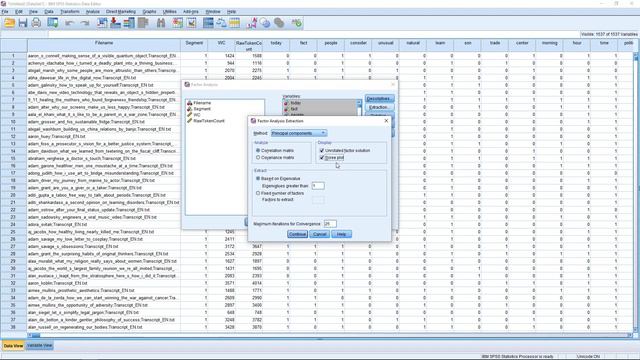Open the Method dropdown showing Principal components
Screen dimensions: 640x360
click(299, 133)
